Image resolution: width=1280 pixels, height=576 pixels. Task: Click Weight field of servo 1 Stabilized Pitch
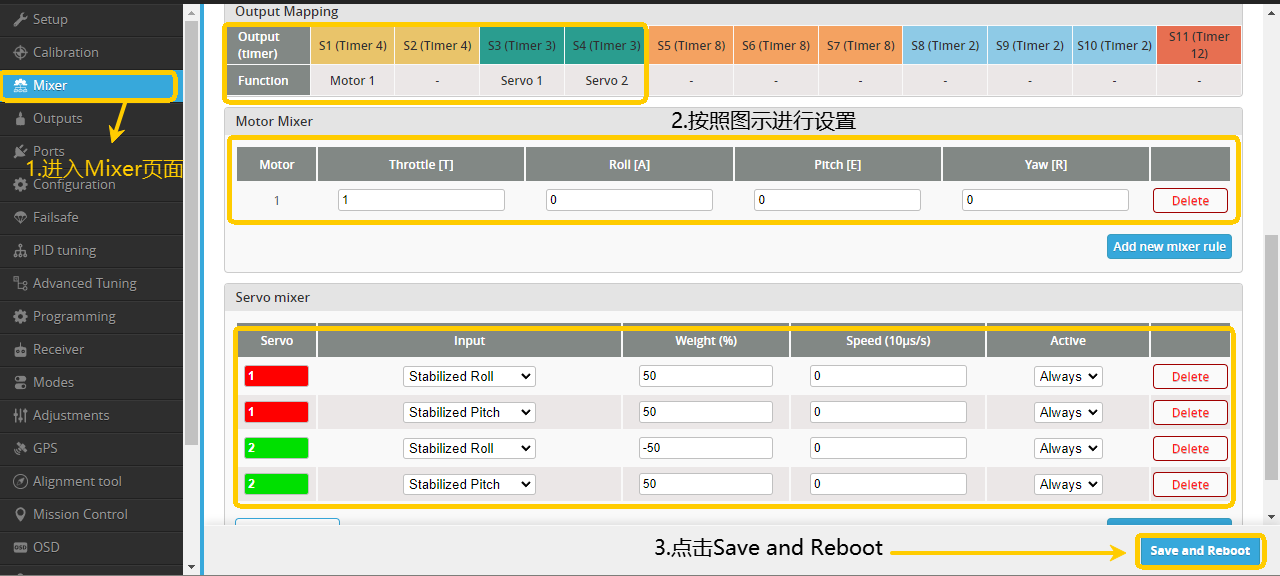[706, 412]
